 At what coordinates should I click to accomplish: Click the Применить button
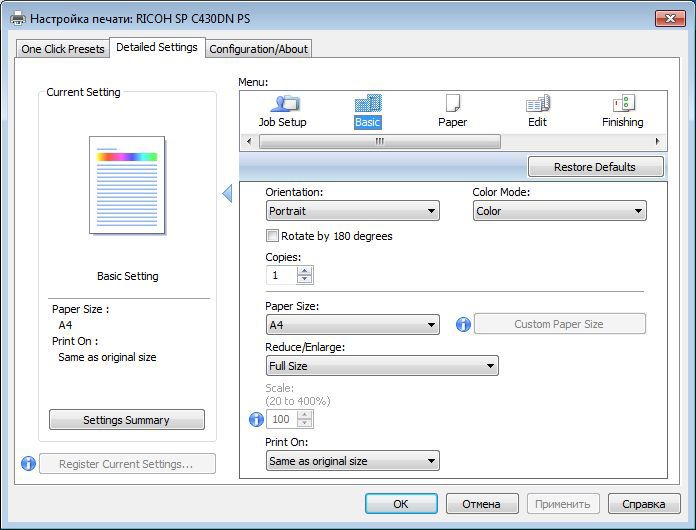coord(563,504)
